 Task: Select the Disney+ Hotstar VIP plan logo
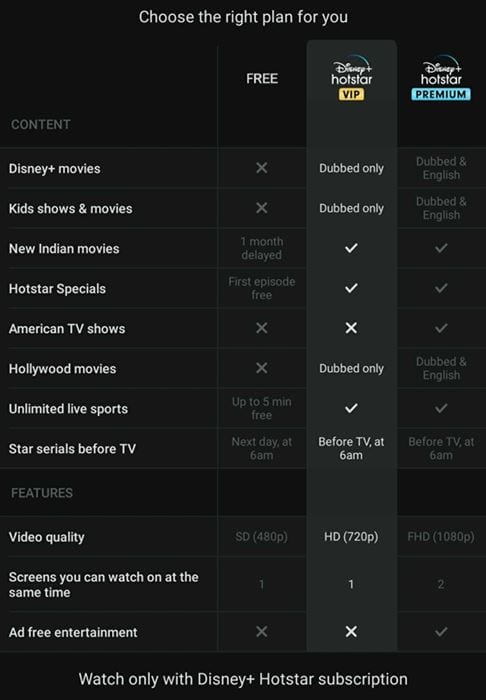point(351,78)
